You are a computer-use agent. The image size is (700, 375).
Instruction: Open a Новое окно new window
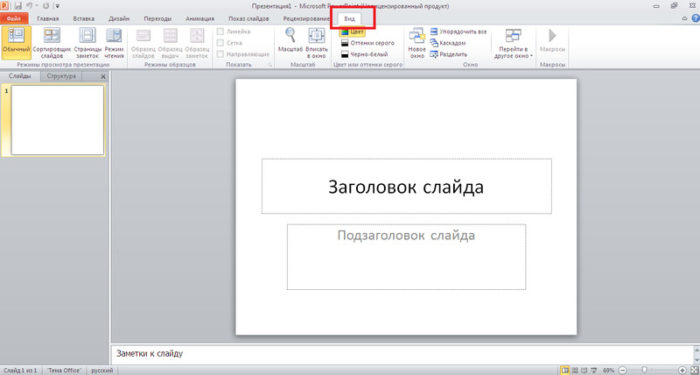[x=417, y=42]
